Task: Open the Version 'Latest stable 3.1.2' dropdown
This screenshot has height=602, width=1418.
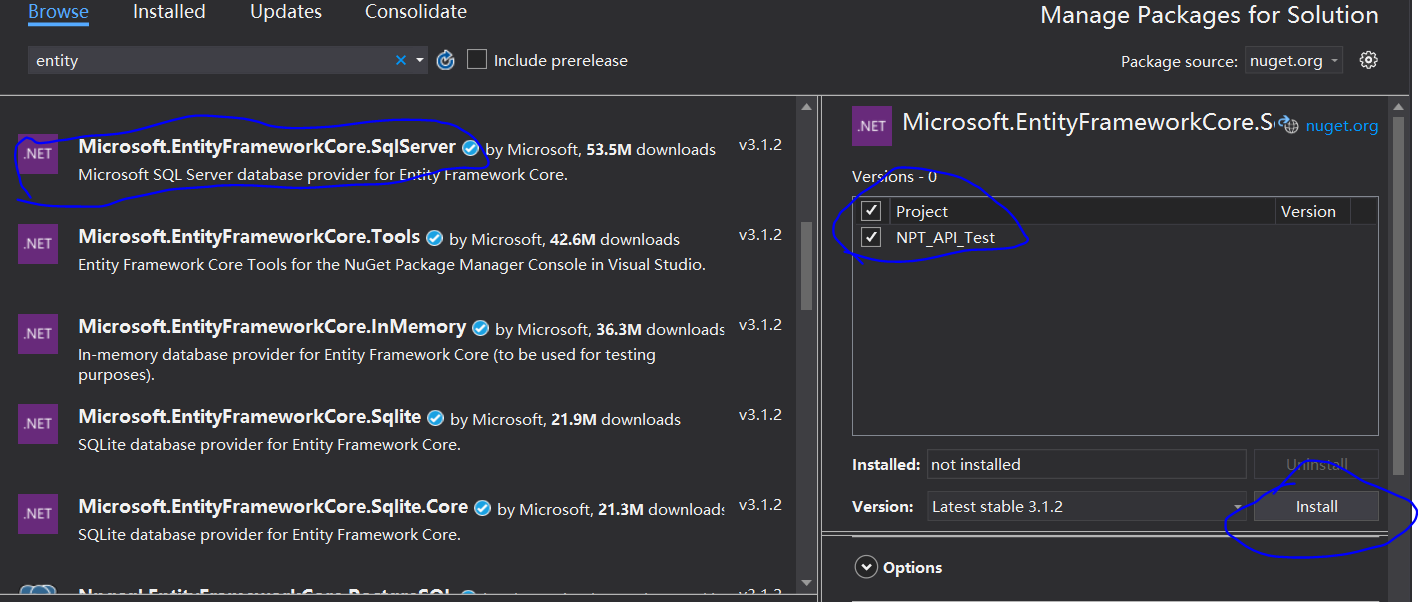Action: 1086,506
